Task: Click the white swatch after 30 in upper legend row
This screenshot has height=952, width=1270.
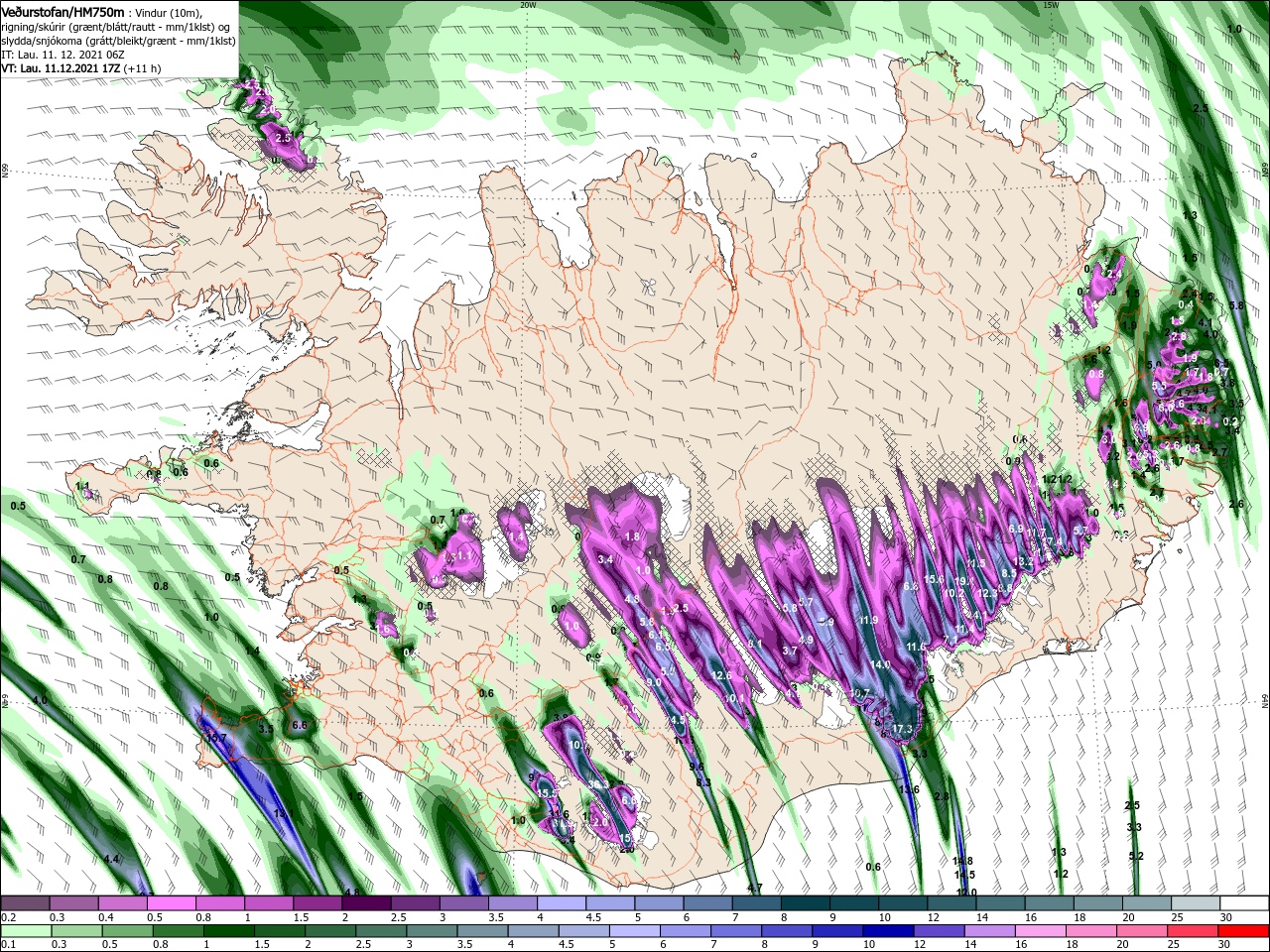Action: pos(1244,903)
